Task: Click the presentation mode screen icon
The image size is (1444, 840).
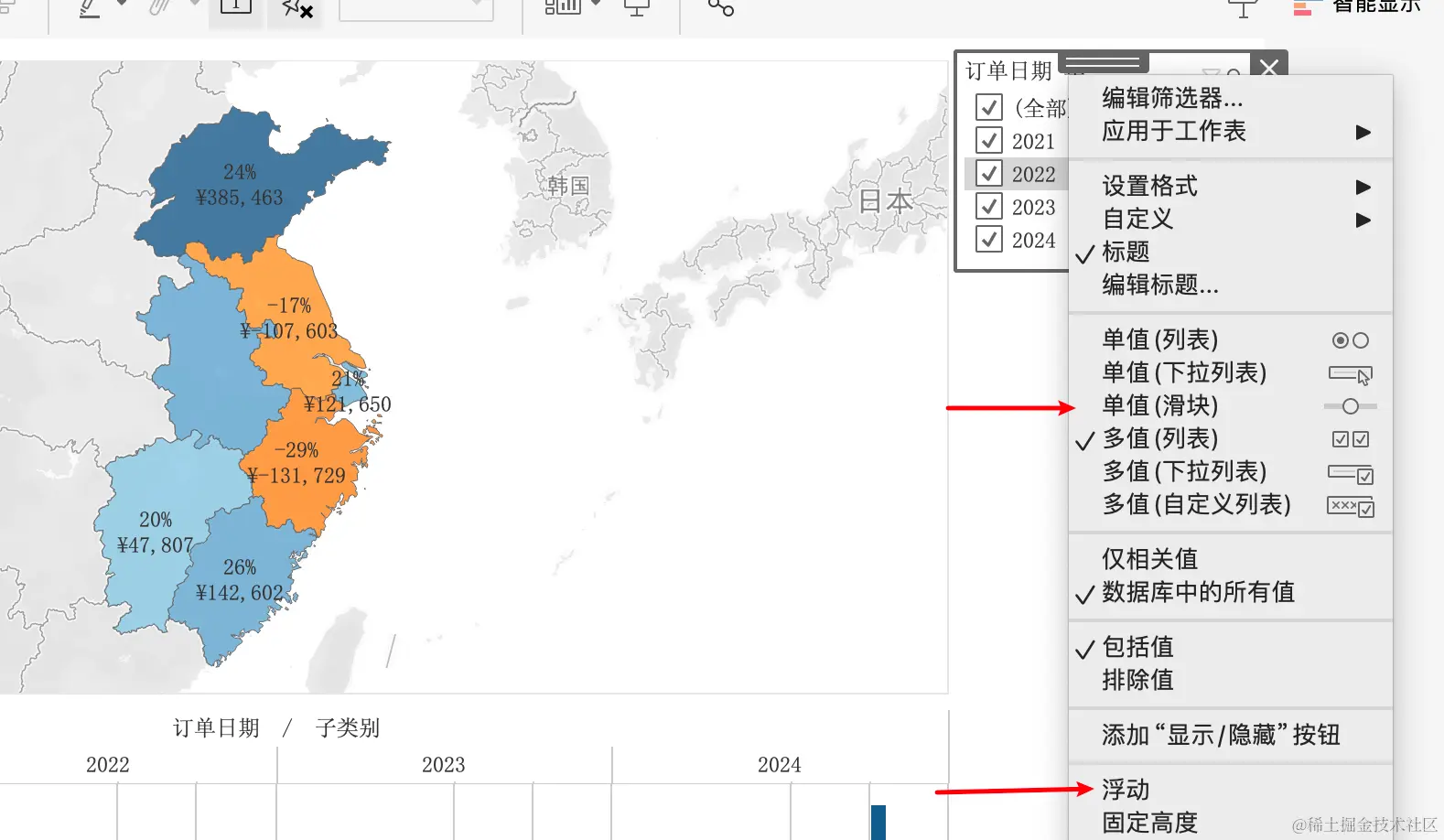Action: click(636, 8)
